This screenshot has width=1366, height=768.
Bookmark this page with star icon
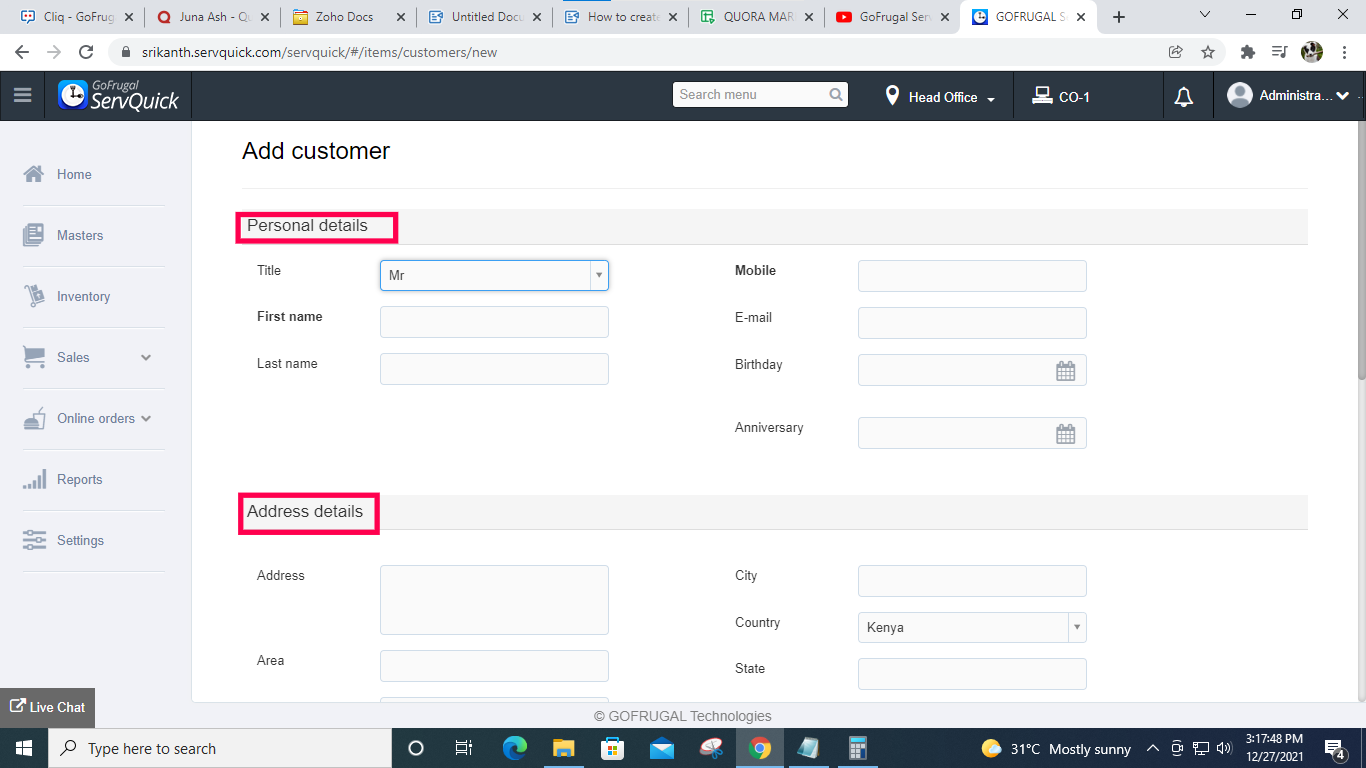click(x=1208, y=52)
